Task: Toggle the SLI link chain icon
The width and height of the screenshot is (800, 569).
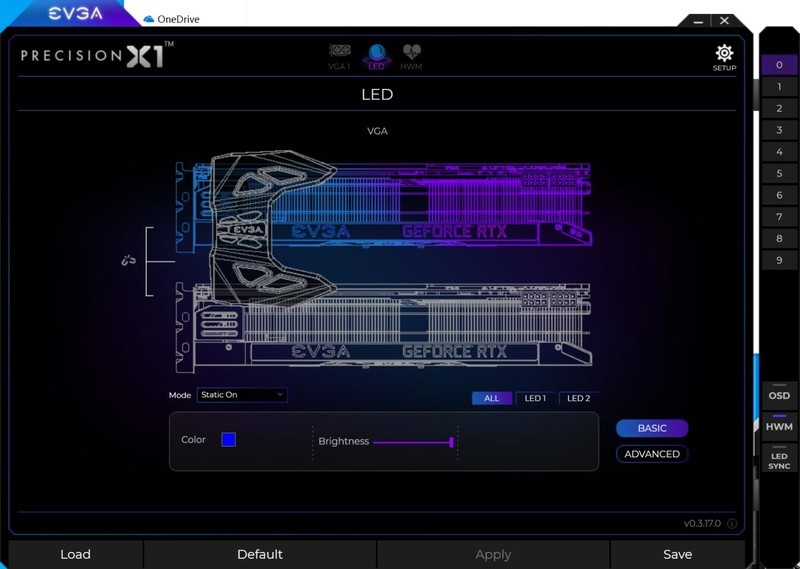Action: pos(129,261)
